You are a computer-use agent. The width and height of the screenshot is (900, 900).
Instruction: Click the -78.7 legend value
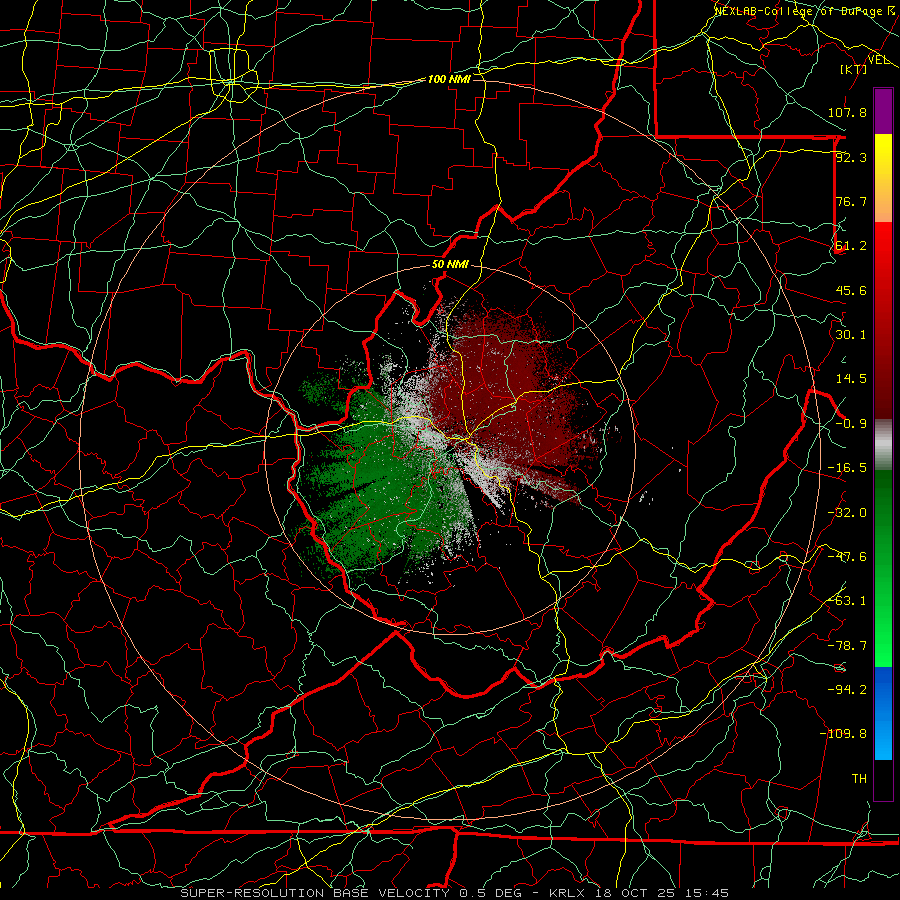coord(847,646)
